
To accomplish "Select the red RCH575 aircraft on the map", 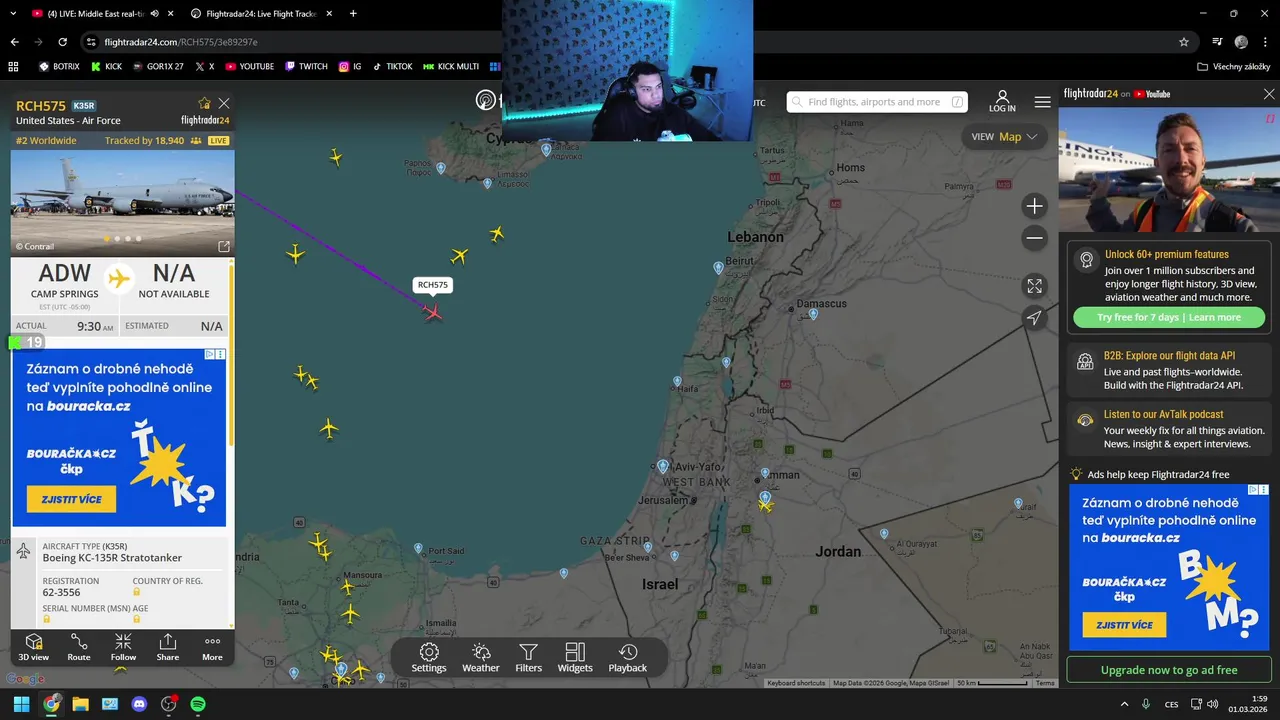I will (x=433, y=313).
